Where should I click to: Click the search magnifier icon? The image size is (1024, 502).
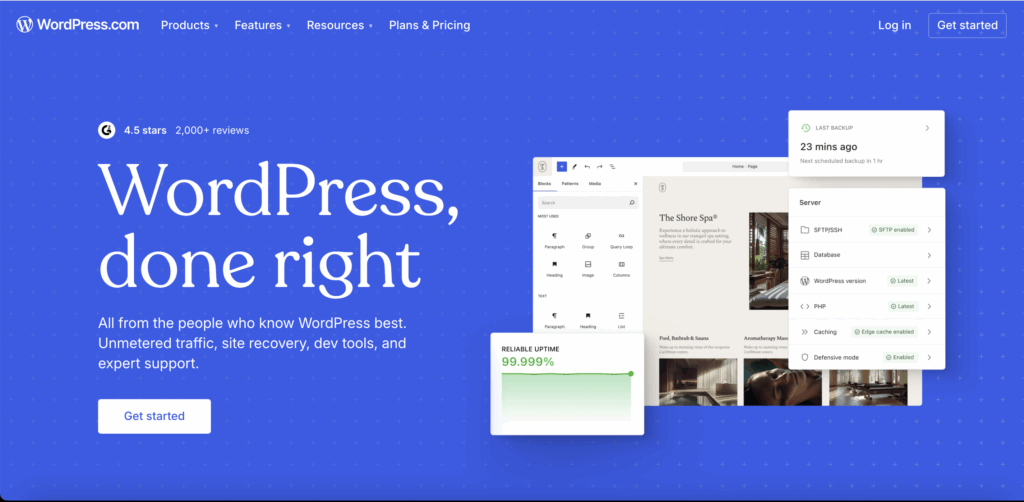632,203
